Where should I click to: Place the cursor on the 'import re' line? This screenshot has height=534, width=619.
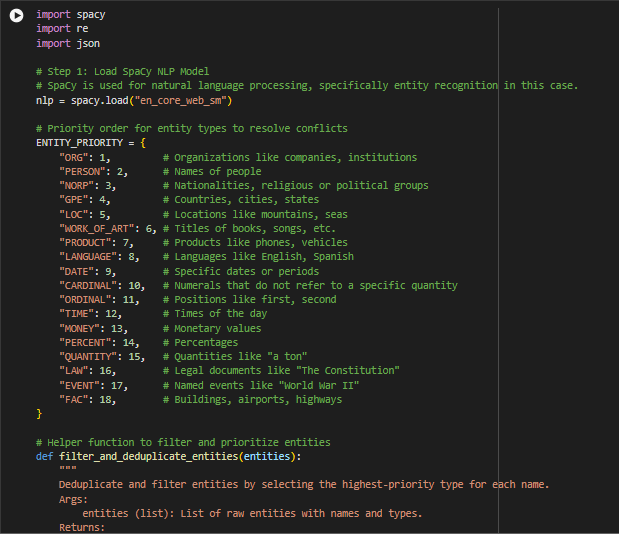click(x=62, y=29)
